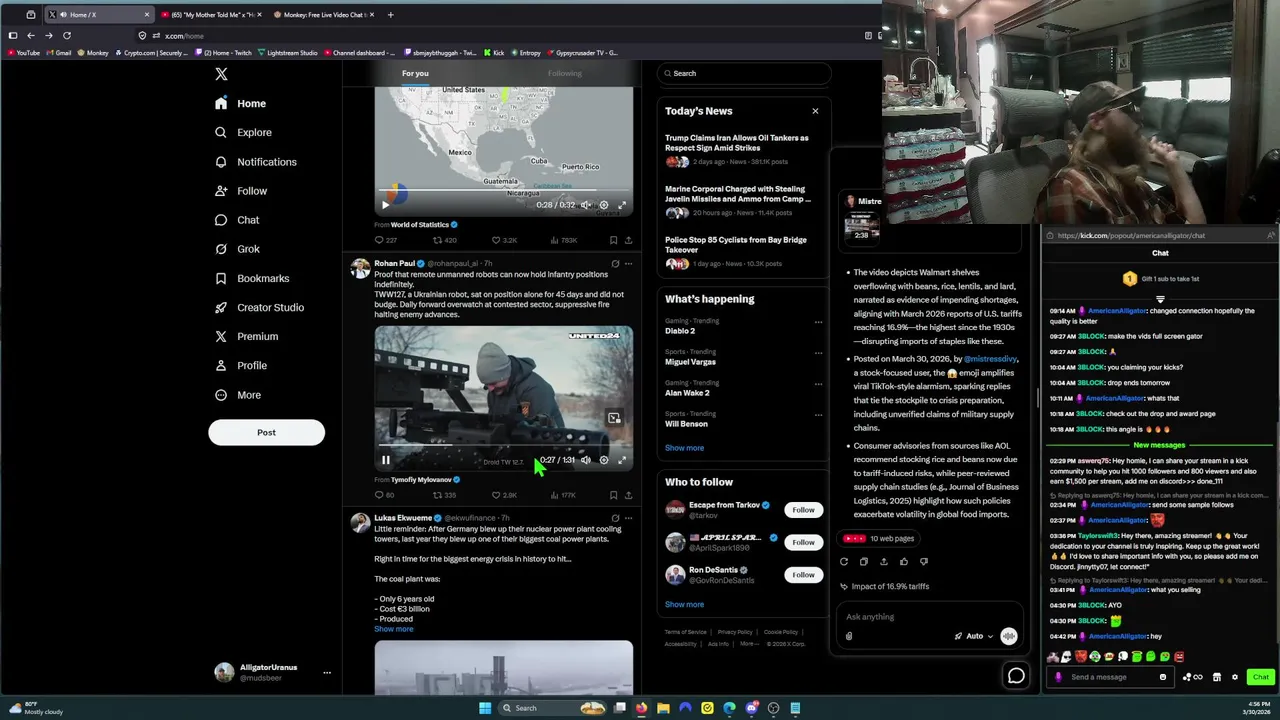Bookmark the World of Statistics post

[613, 240]
